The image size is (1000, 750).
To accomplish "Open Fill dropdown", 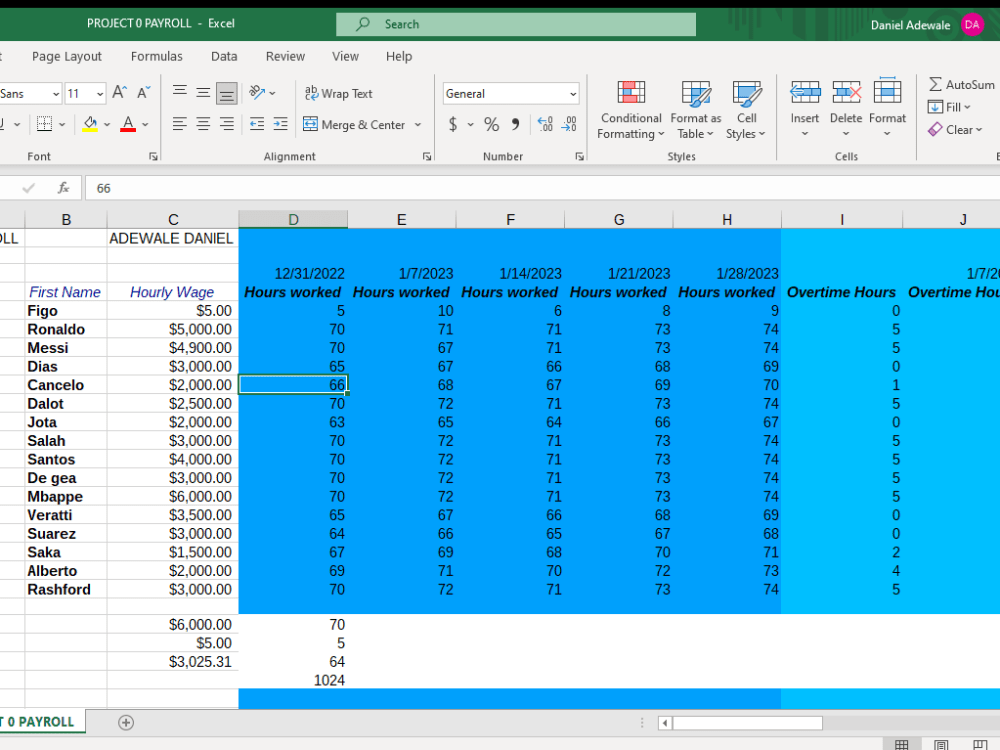I will click(950, 107).
